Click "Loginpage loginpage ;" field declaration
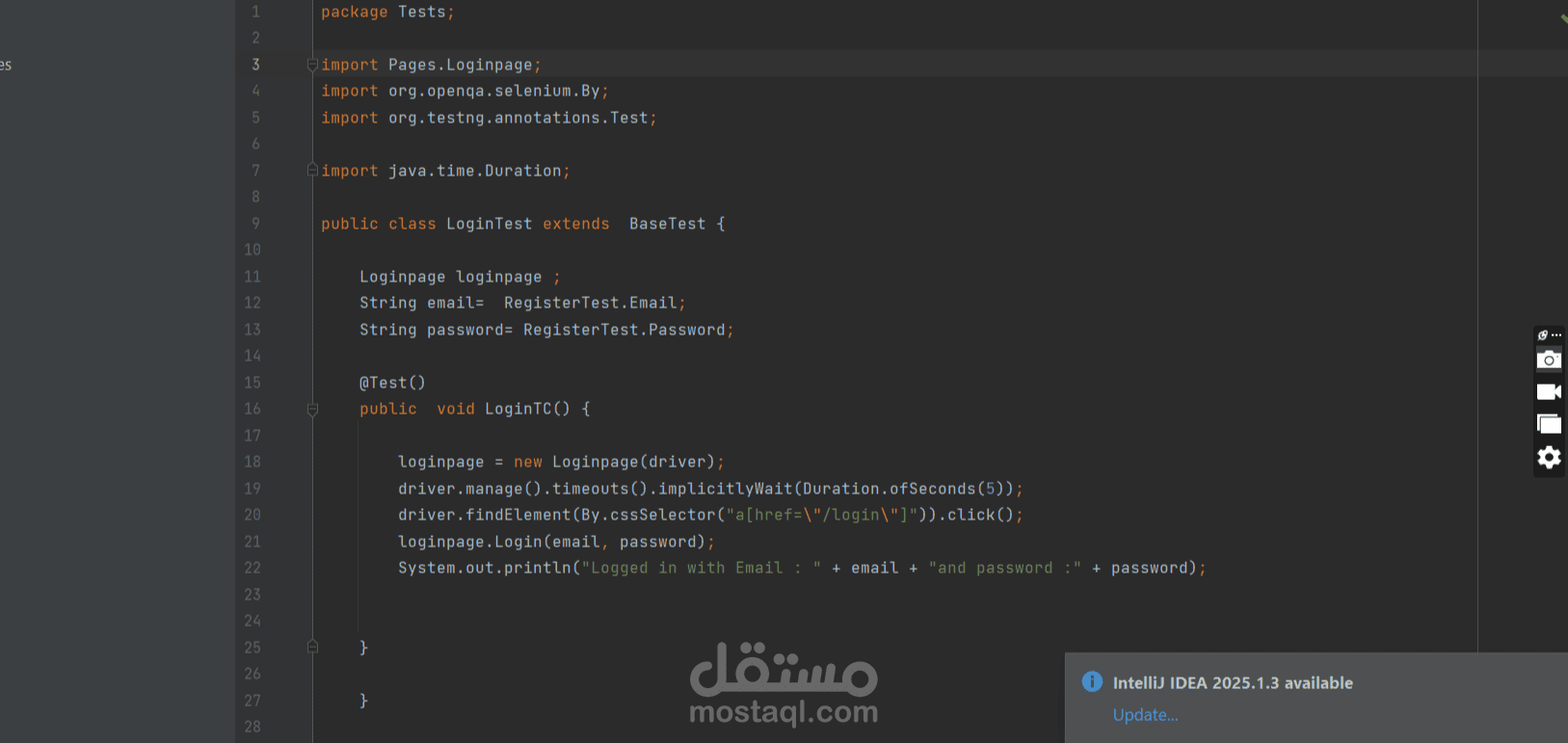The image size is (1568, 743). pyautogui.click(x=460, y=277)
